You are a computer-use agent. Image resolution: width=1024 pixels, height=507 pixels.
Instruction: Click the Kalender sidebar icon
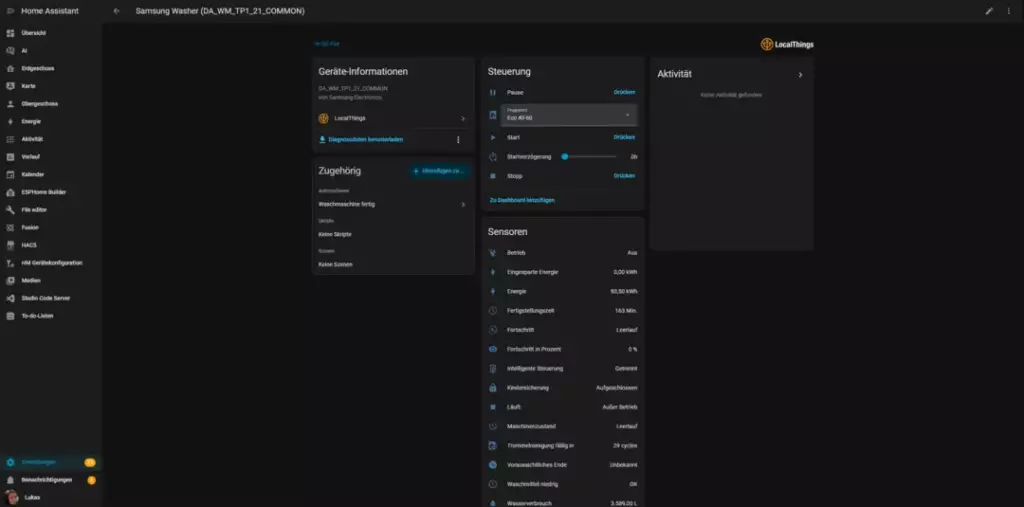tap(10, 174)
